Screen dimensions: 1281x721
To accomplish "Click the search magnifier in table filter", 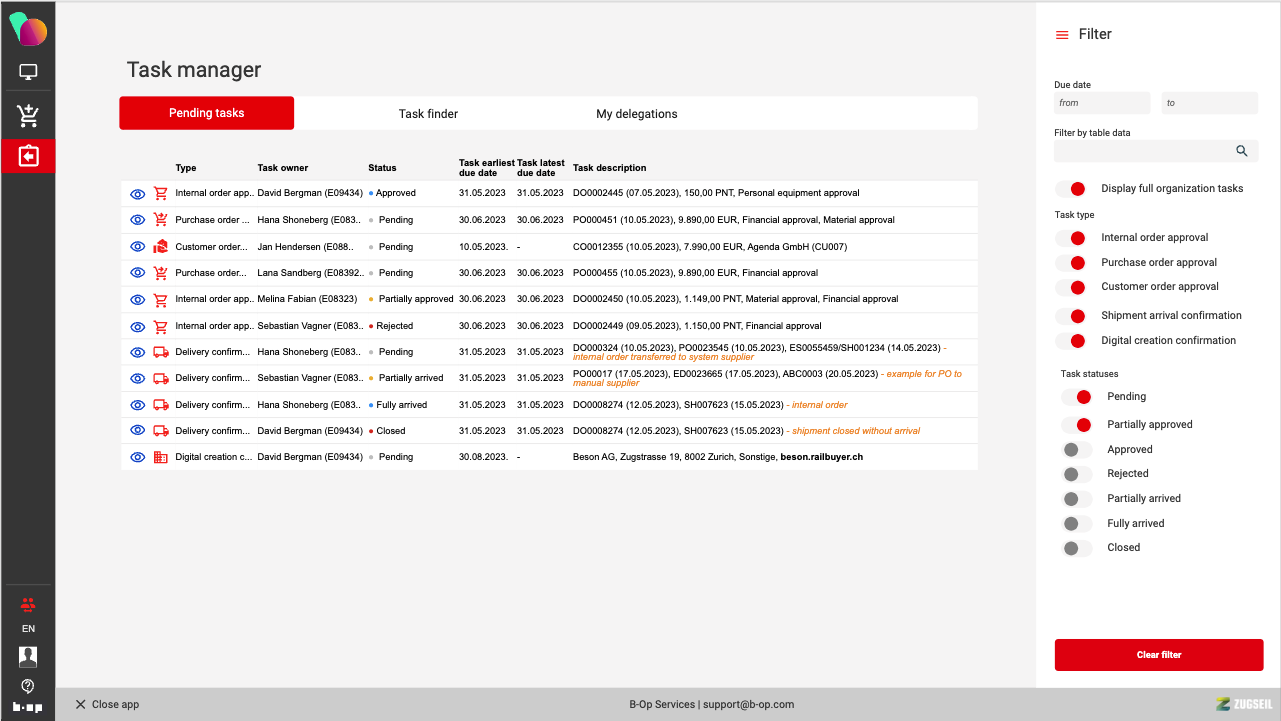I will [x=1241, y=151].
